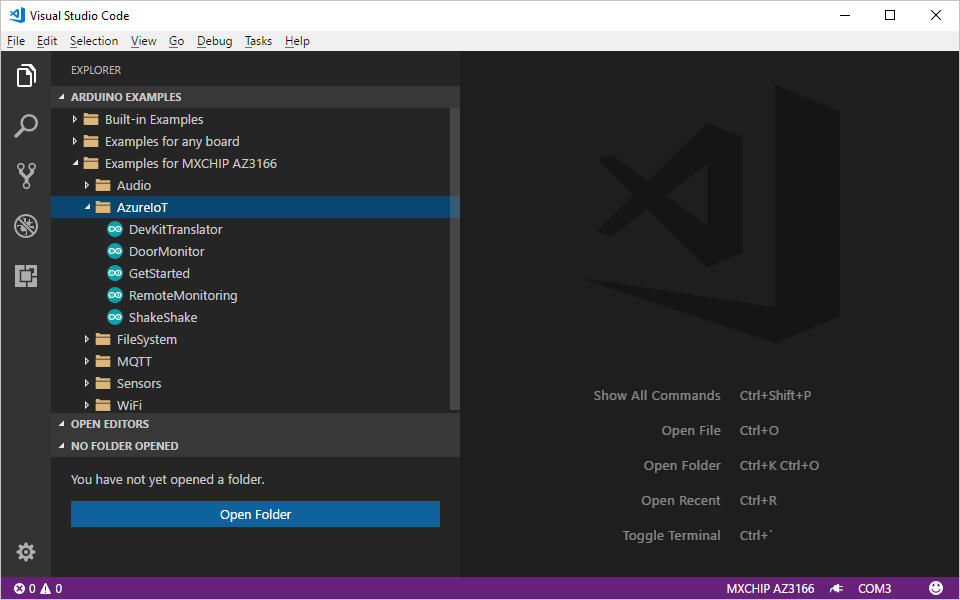Expand the FileSystem folder arrow
960x600 pixels.
click(x=87, y=340)
